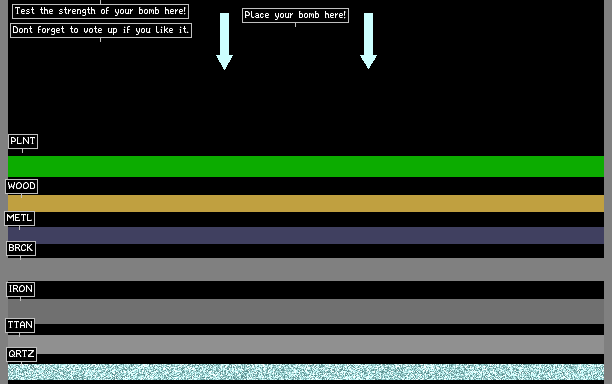
Task: Click the gray brick material layer
Action: [x=306, y=269]
